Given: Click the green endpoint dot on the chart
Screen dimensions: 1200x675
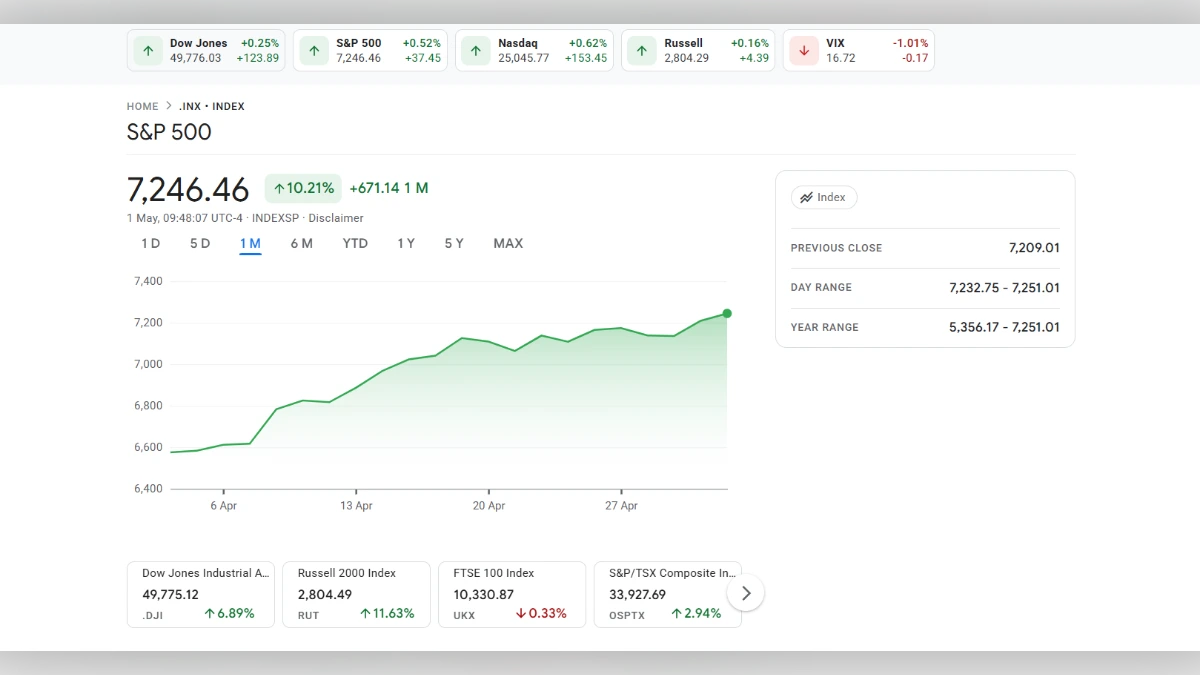Looking at the screenshot, I should pyautogui.click(x=727, y=314).
